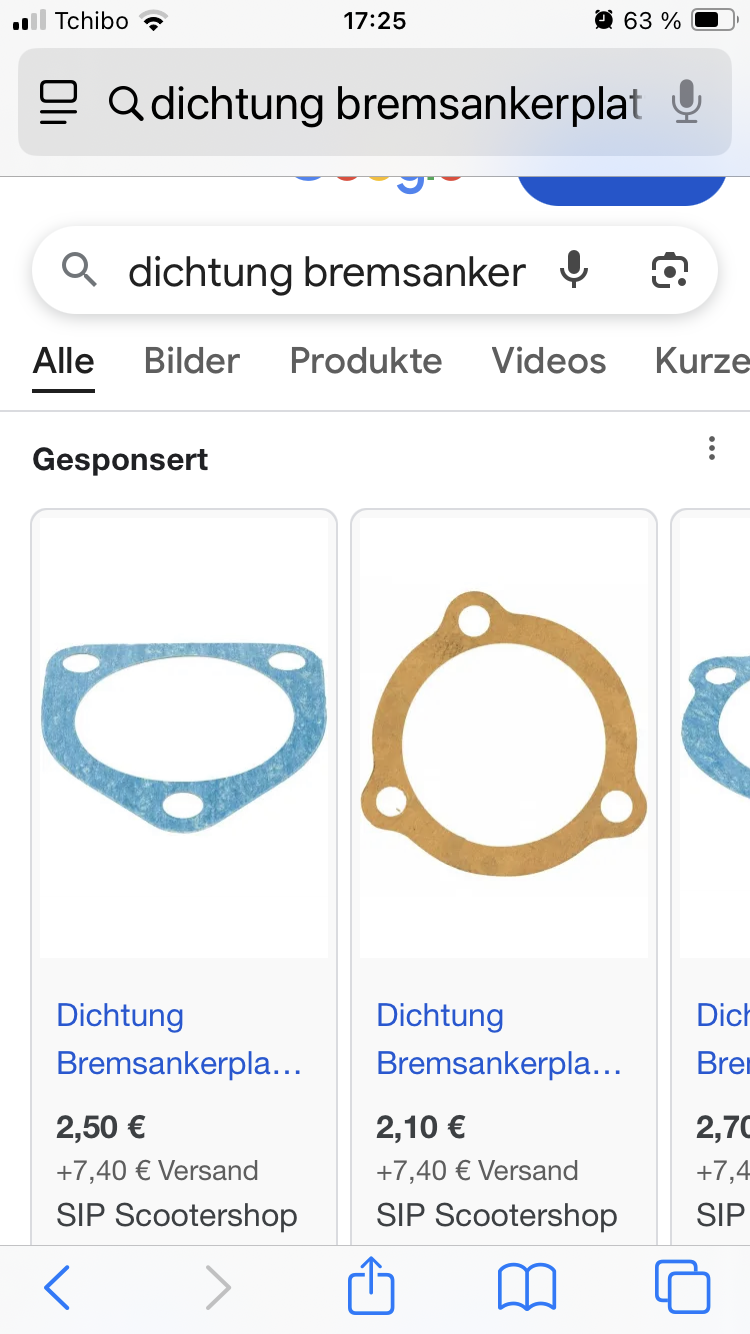Tap the microphone icon in Safari address bar

coord(686,102)
